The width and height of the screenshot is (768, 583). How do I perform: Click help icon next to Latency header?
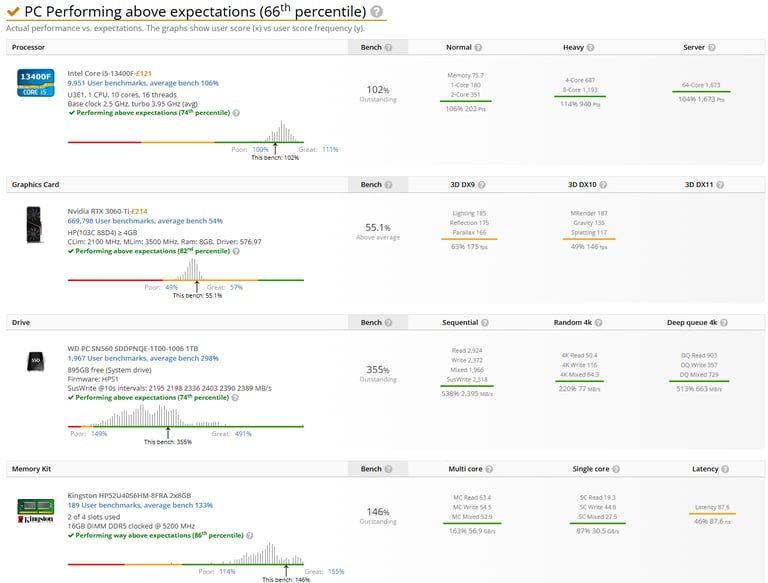click(725, 469)
